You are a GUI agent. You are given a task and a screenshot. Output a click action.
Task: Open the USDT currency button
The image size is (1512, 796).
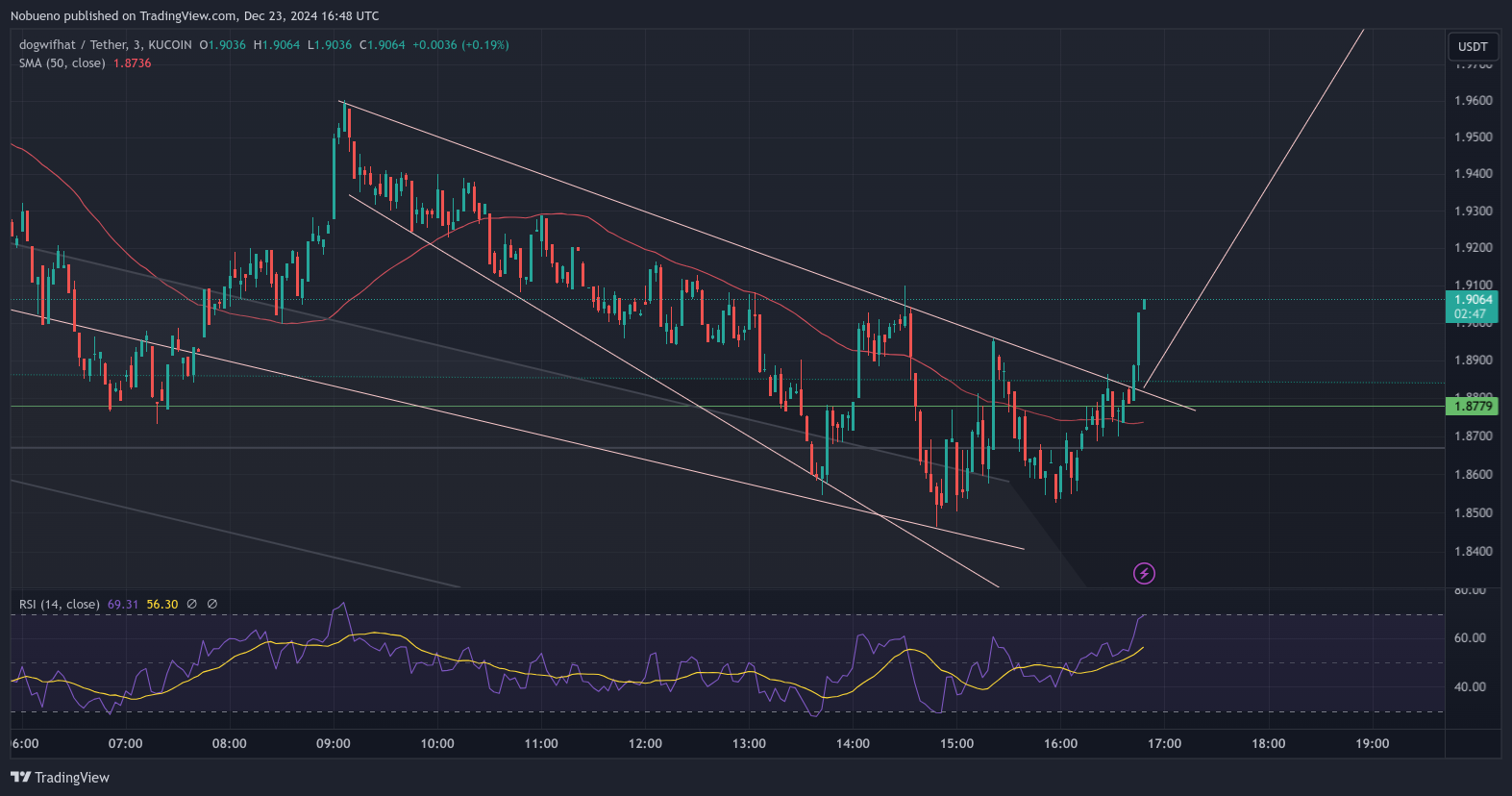[1473, 46]
